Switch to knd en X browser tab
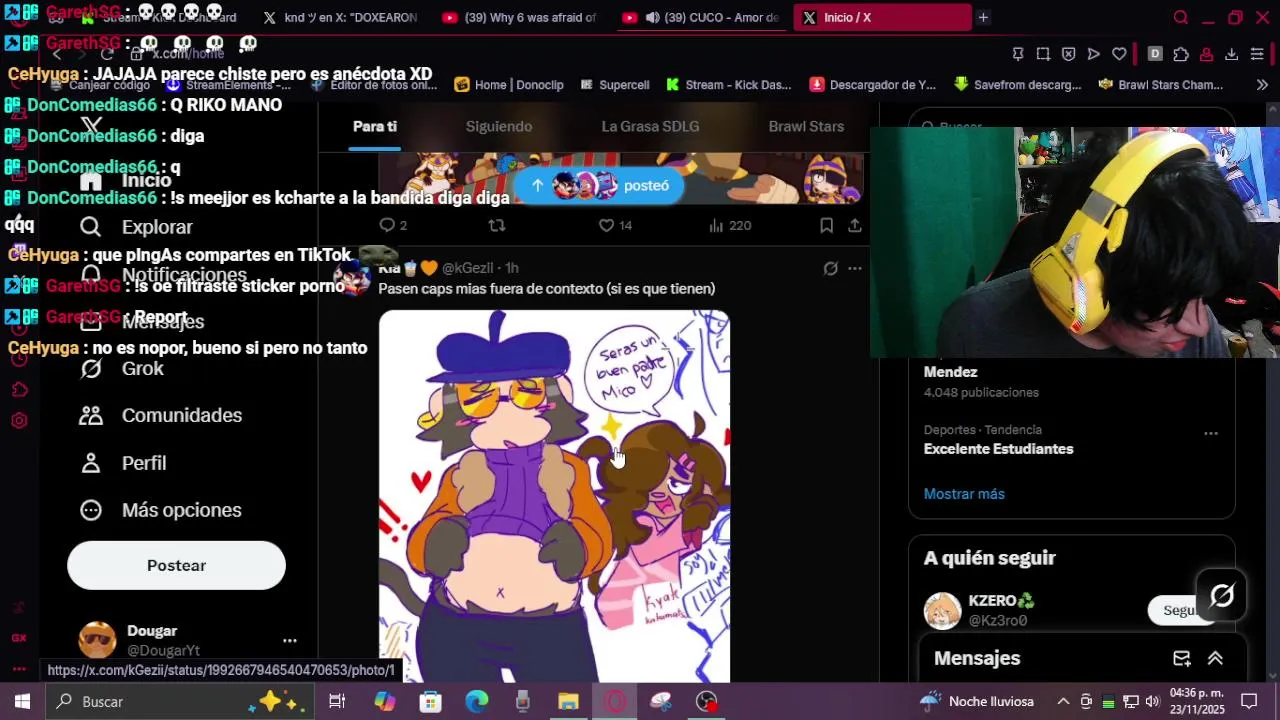 pyautogui.click(x=340, y=17)
